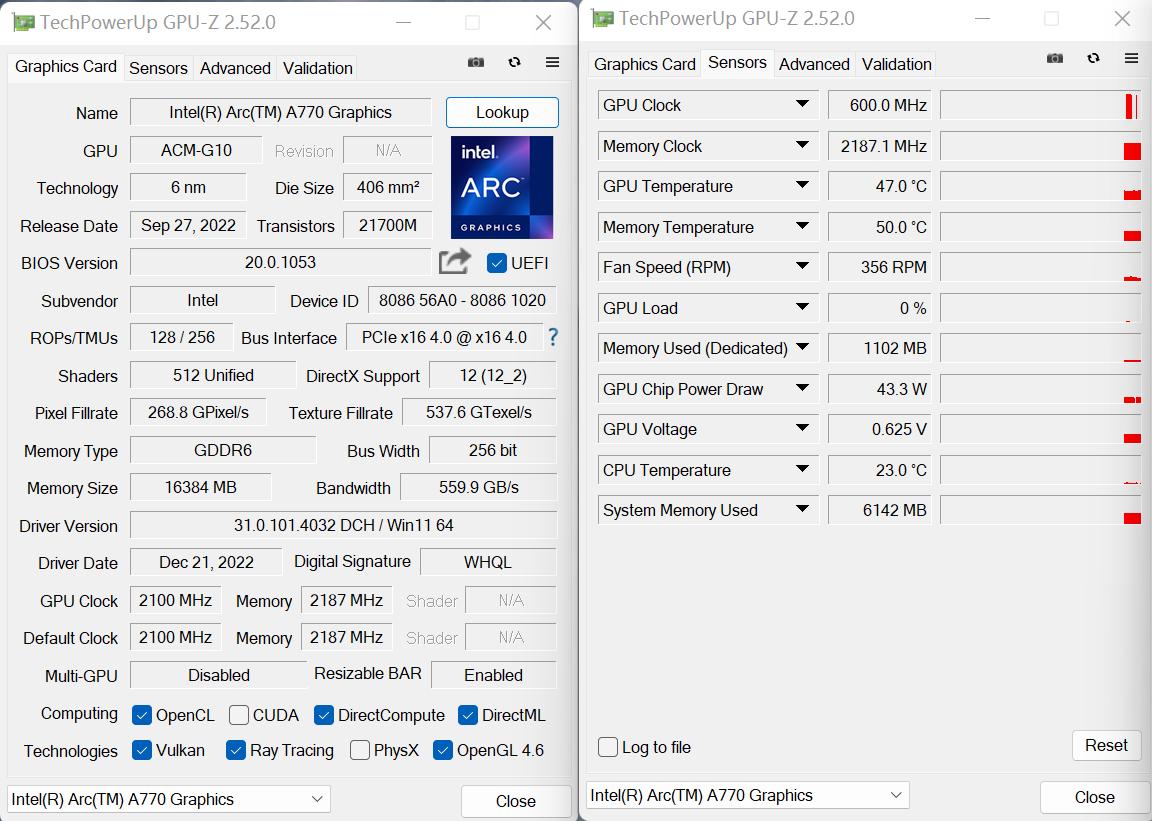
Task: Click the Intel Arc Graphics logo
Action: point(502,187)
